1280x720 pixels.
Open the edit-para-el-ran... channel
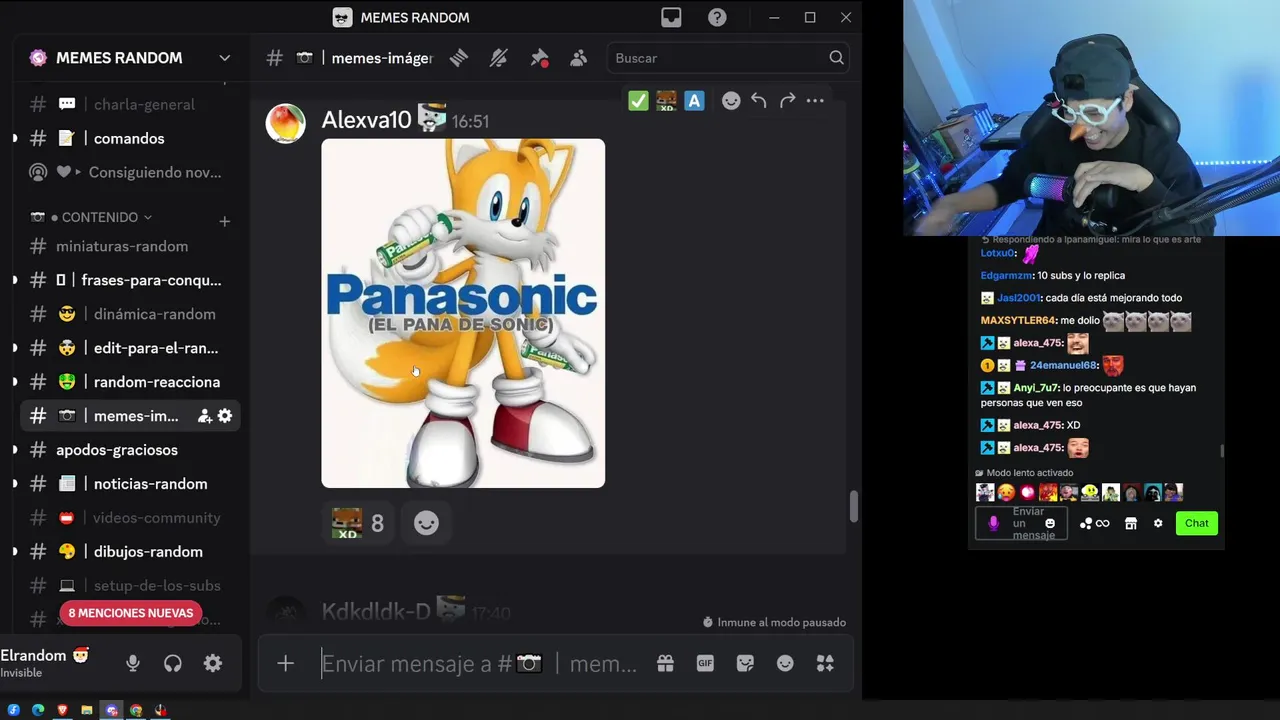pos(130,348)
